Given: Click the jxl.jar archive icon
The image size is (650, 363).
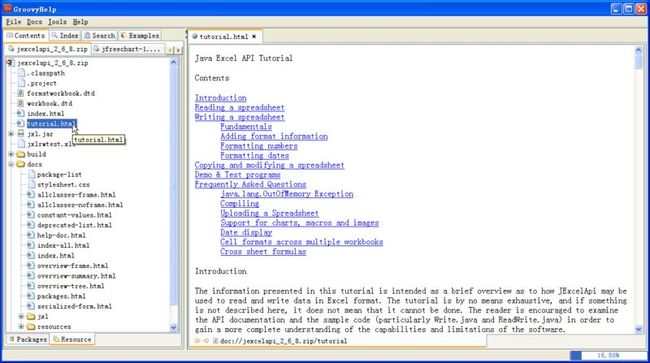Looking at the screenshot, I should (x=21, y=134).
